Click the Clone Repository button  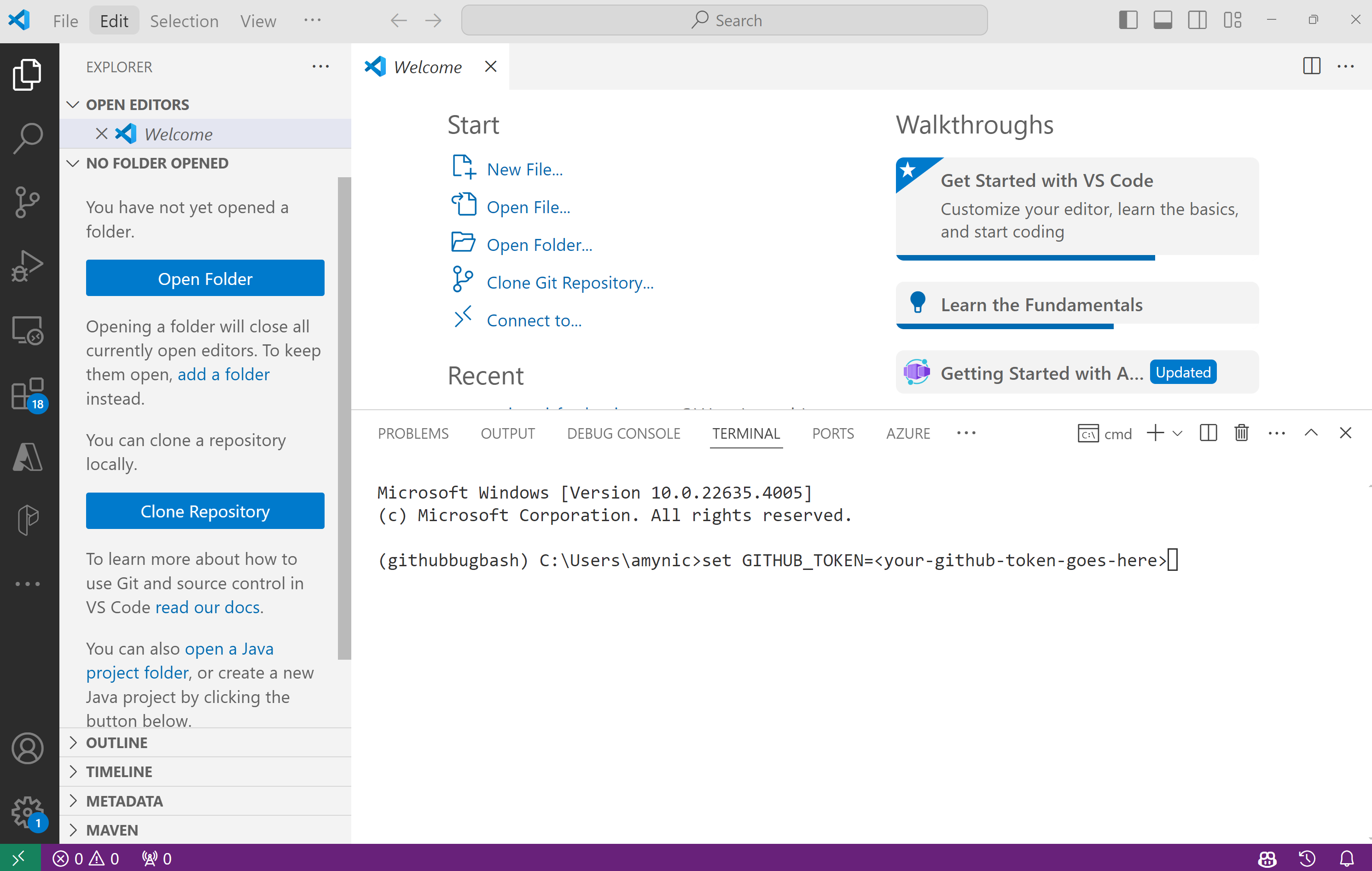click(x=205, y=511)
